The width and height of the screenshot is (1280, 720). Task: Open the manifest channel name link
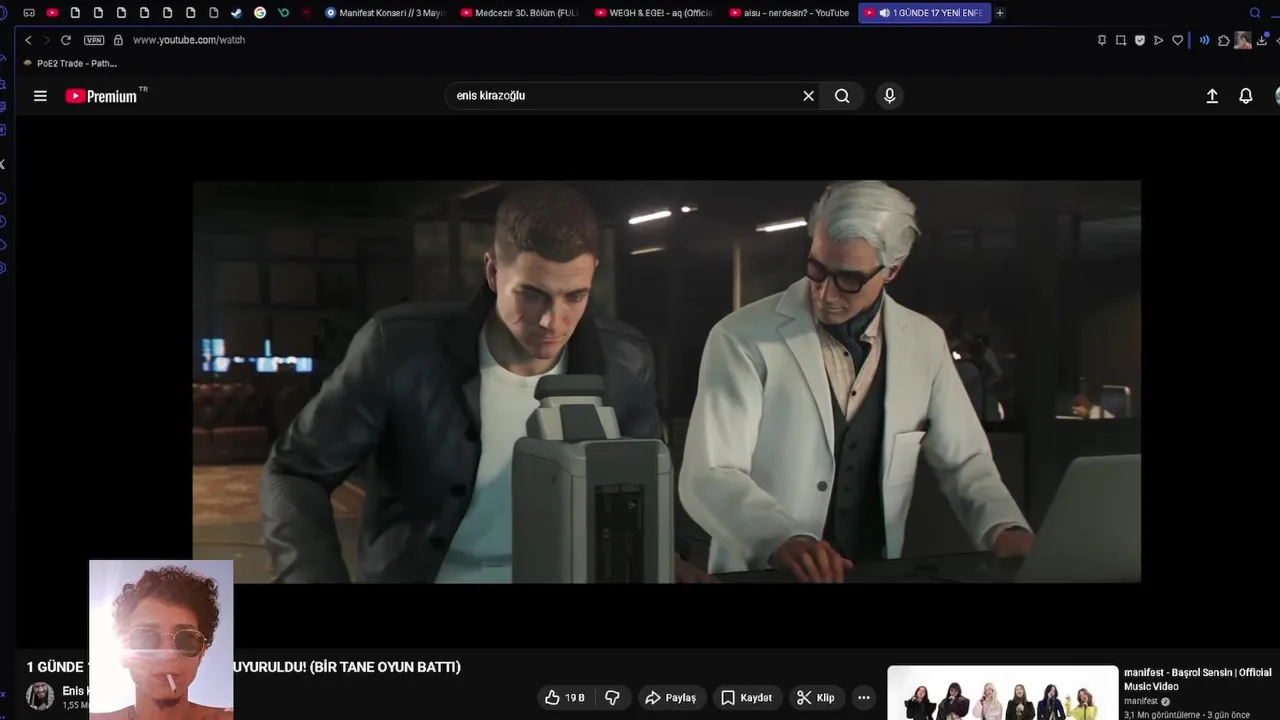[x=1141, y=702]
